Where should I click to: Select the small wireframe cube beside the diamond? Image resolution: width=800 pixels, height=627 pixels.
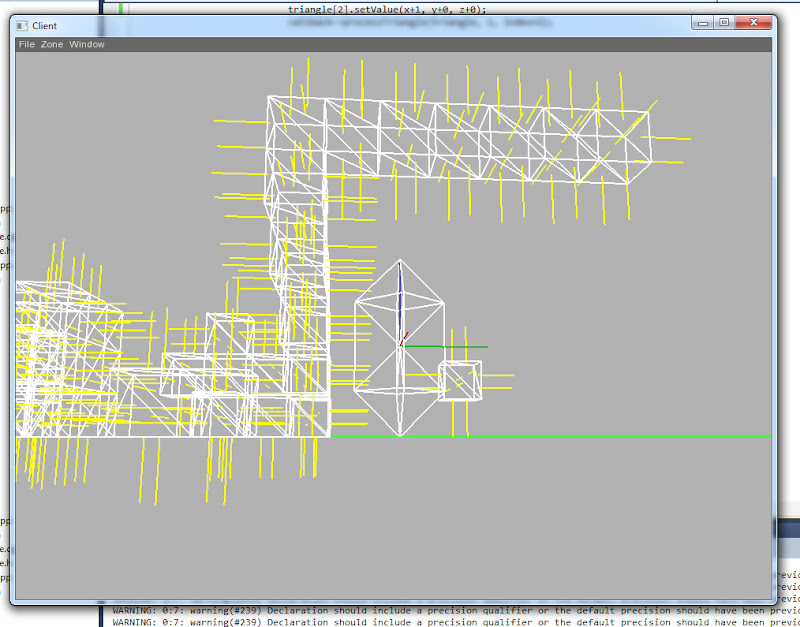[460, 381]
